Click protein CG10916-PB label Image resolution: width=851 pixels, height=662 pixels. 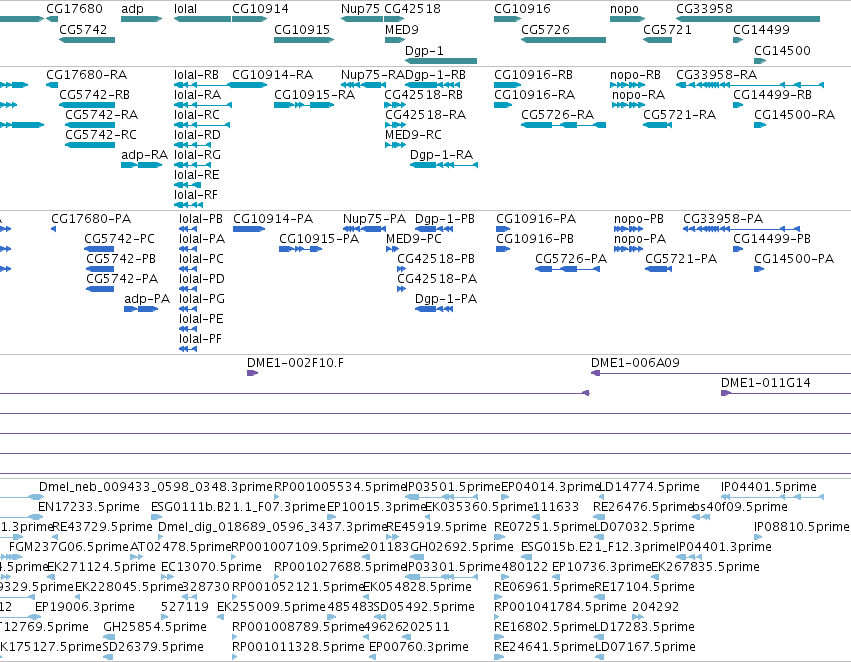536,239
